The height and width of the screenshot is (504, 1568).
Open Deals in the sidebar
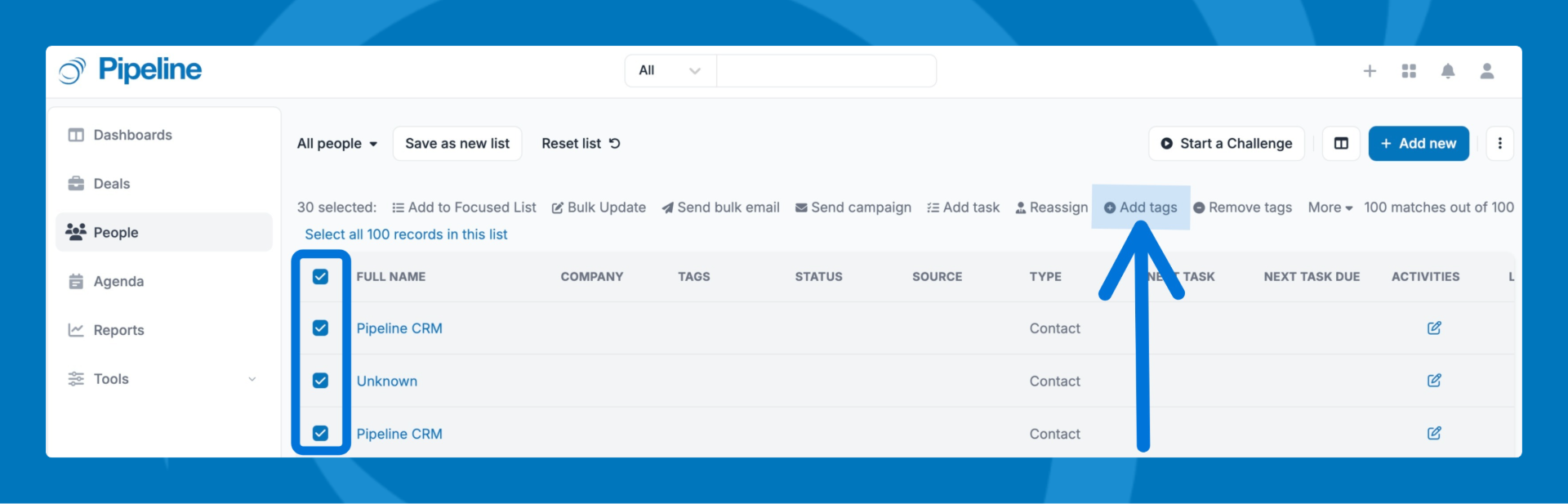coord(164,184)
